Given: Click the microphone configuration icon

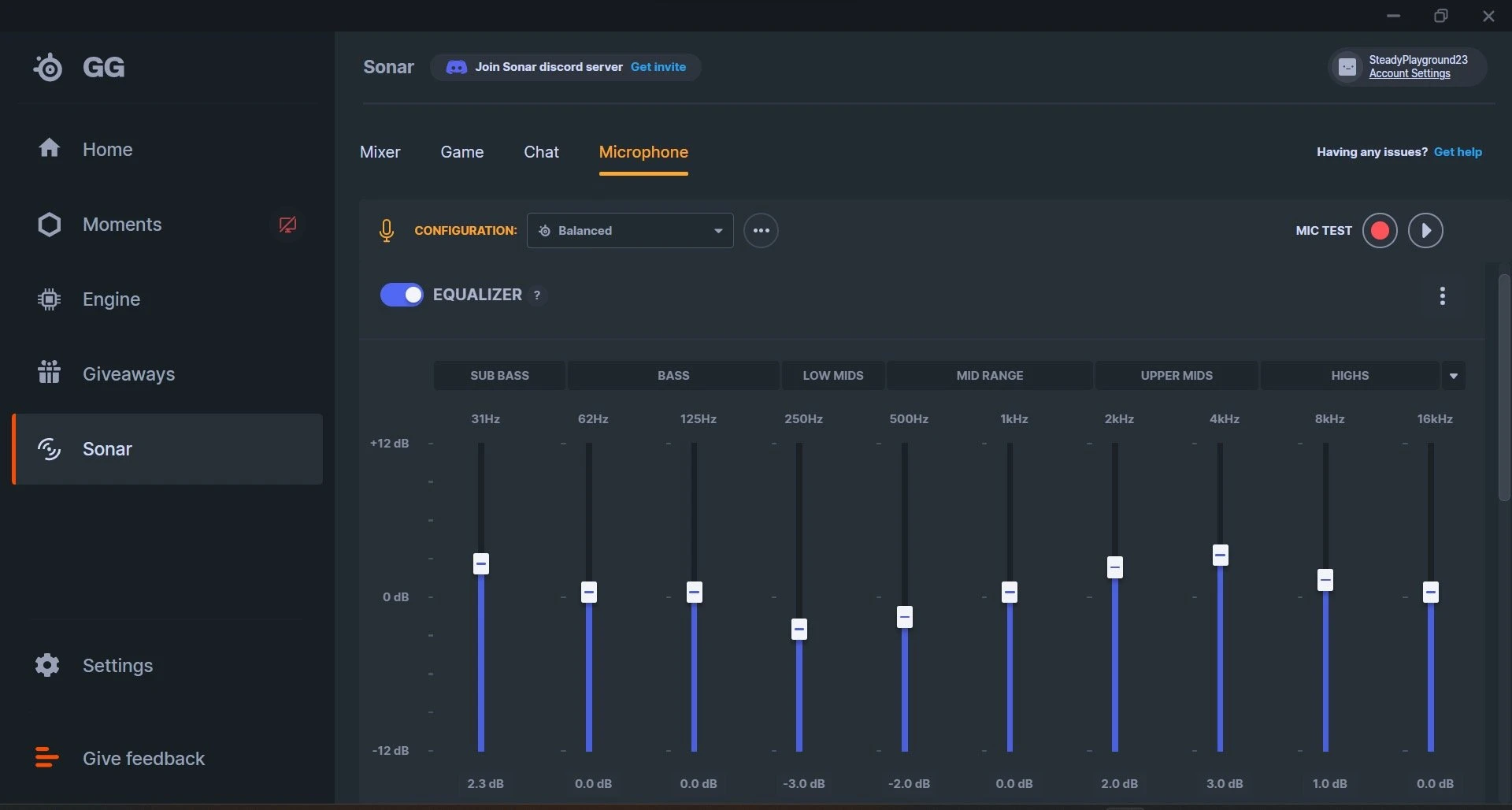Looking at the screenshot, I should [386, 231].
